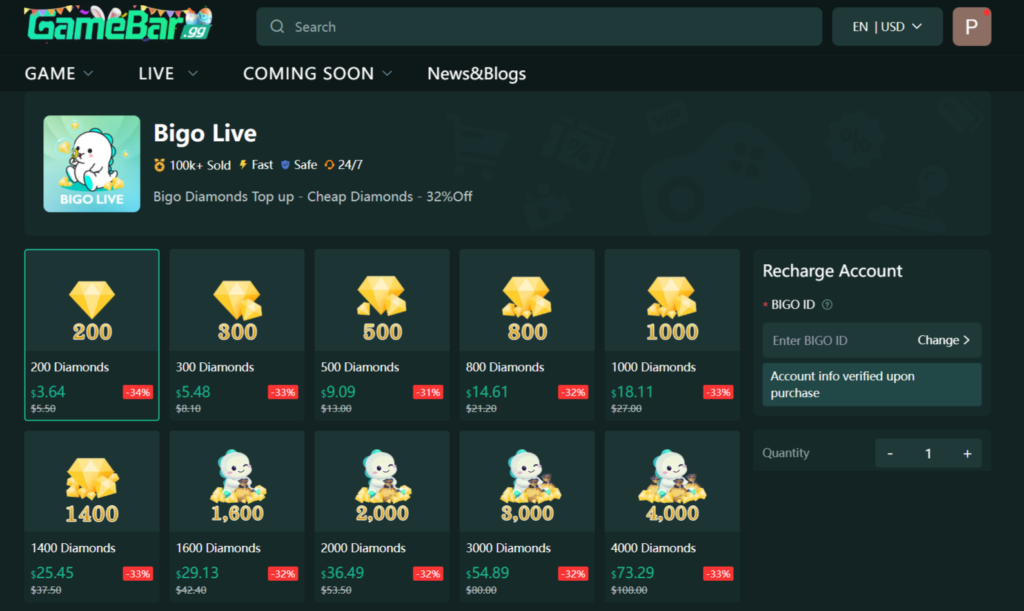This screenshot has width=1024, height=611.
Task: Focus the Enter BIGO ID input field
Action: [839, 340]
